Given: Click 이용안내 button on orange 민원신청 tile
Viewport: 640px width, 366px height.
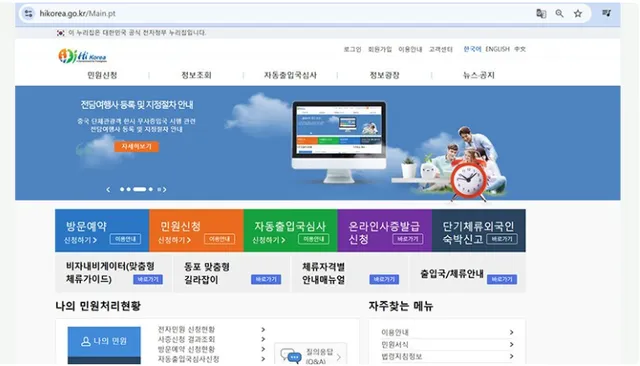Looking at the screenshot, I should (219, 239).
